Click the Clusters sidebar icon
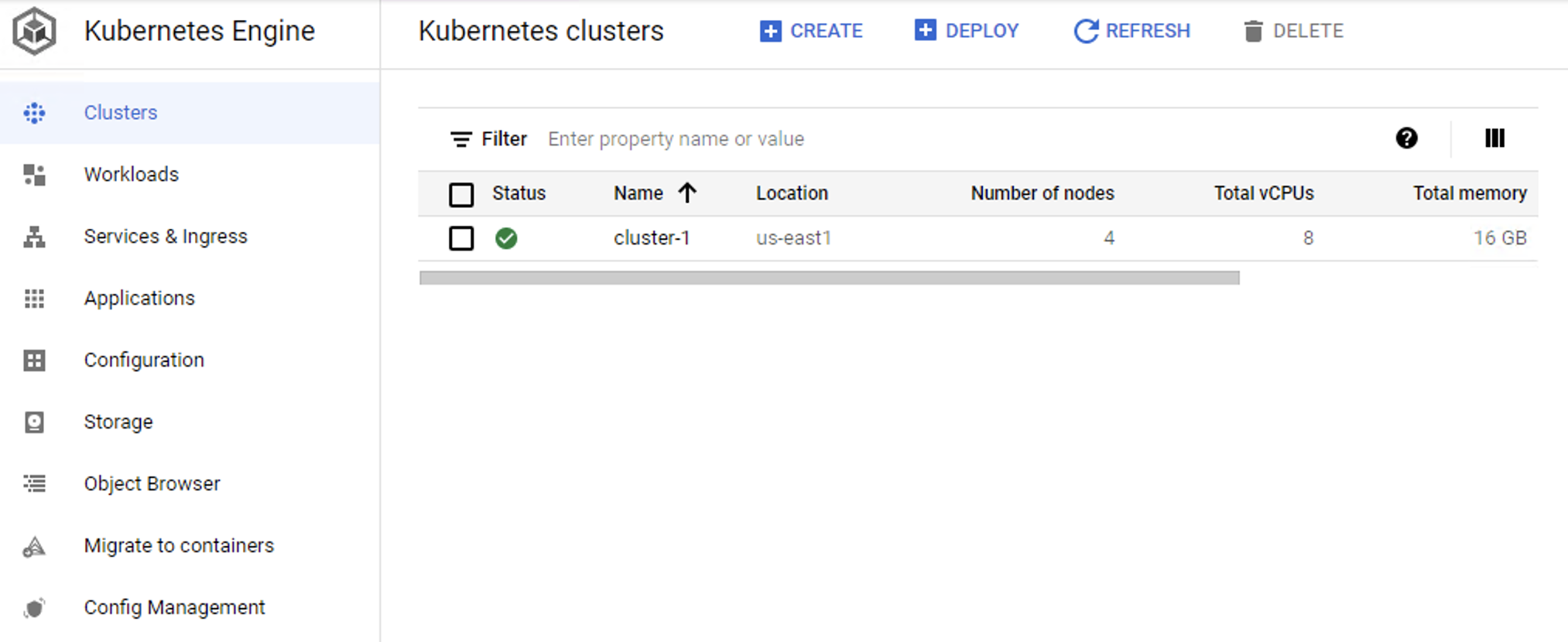The height and width of the screenshot is (642, 1568). coord(34,113)
